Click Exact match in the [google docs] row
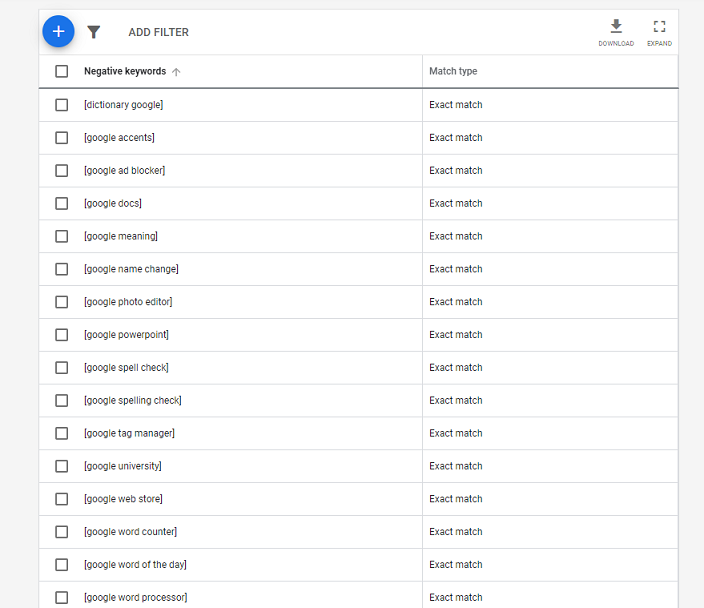 [456, 203]
